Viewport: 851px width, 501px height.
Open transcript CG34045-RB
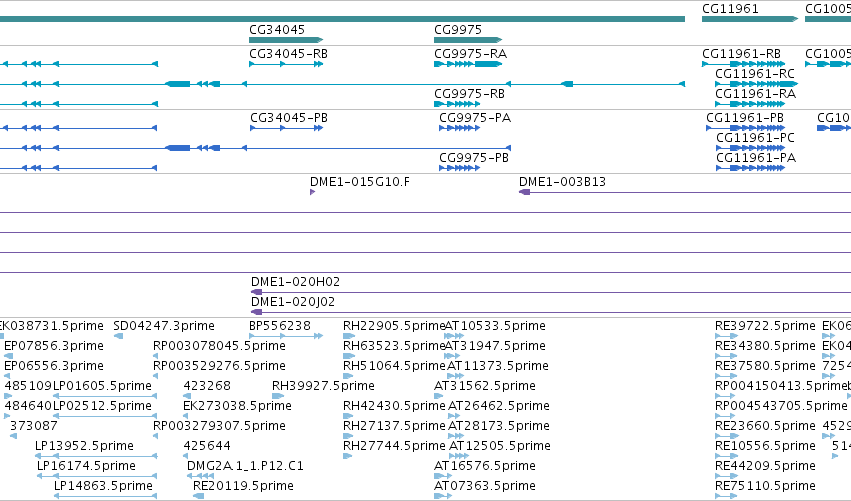click(288, 54)
